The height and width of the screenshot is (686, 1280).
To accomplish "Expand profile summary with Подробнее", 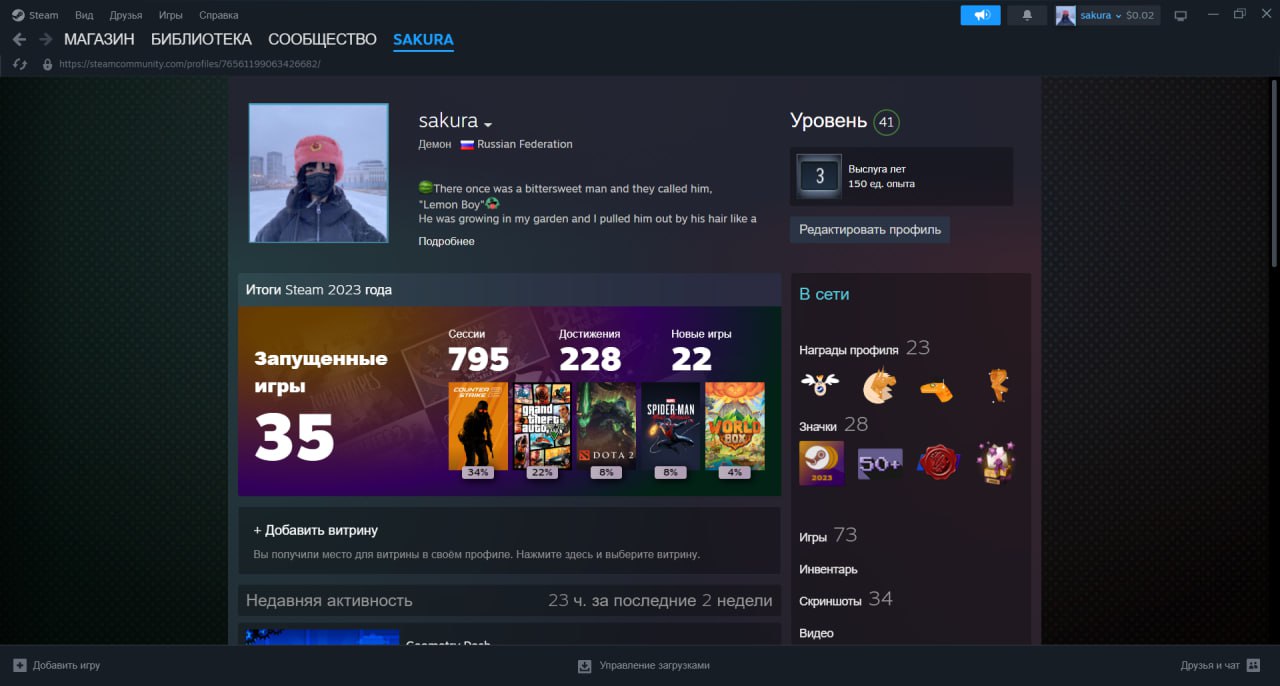I will coord(446,241).
